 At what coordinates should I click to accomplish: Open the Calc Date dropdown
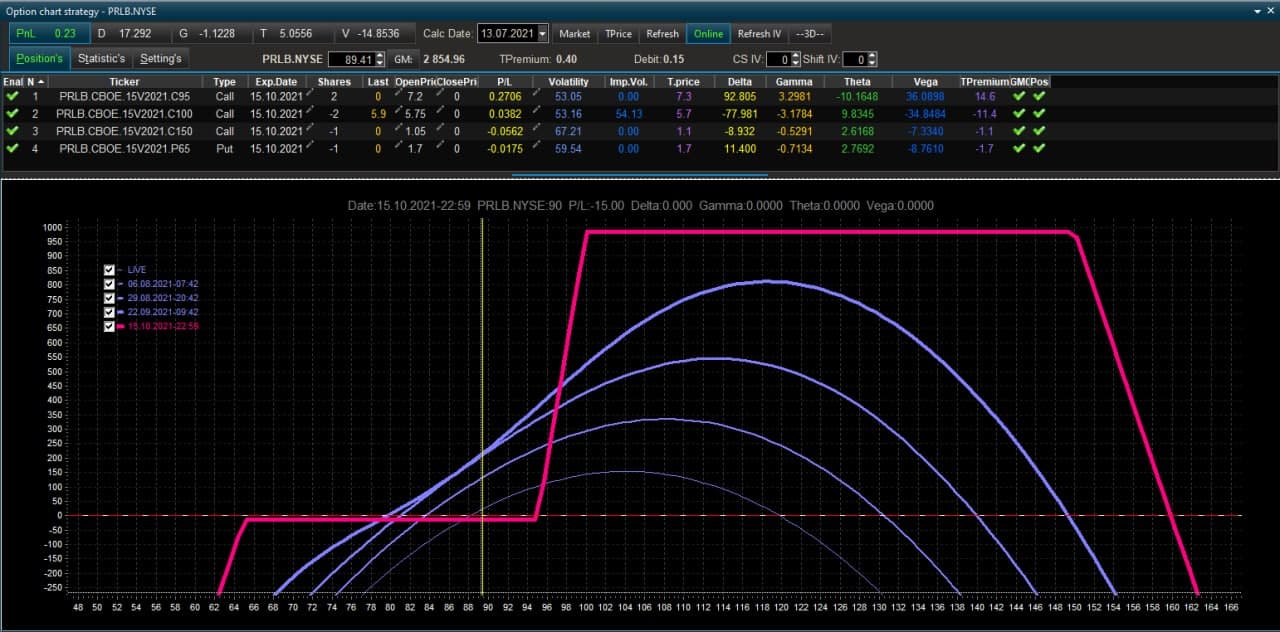tap(543, 33)
